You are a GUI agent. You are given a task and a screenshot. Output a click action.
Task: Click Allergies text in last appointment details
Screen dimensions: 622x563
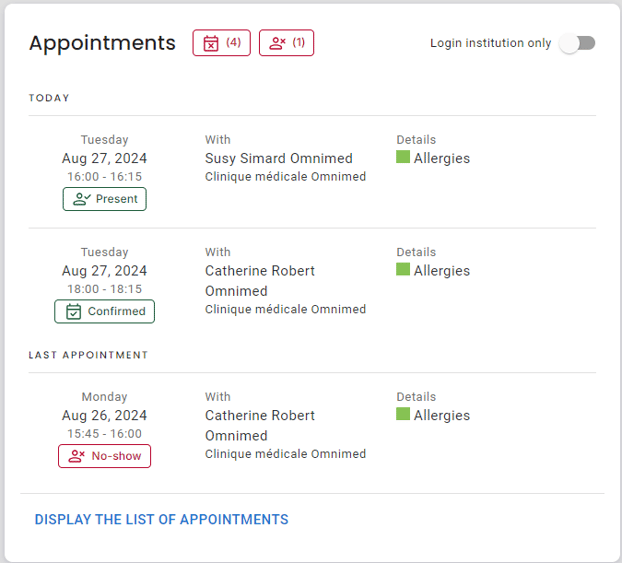442,415
